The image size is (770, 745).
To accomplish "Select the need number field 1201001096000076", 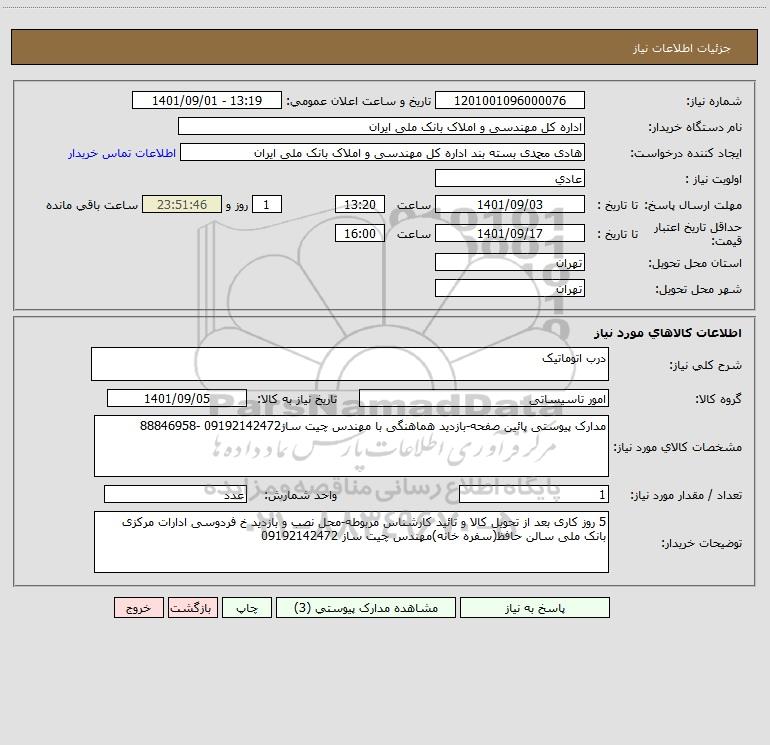I will 510,100.
